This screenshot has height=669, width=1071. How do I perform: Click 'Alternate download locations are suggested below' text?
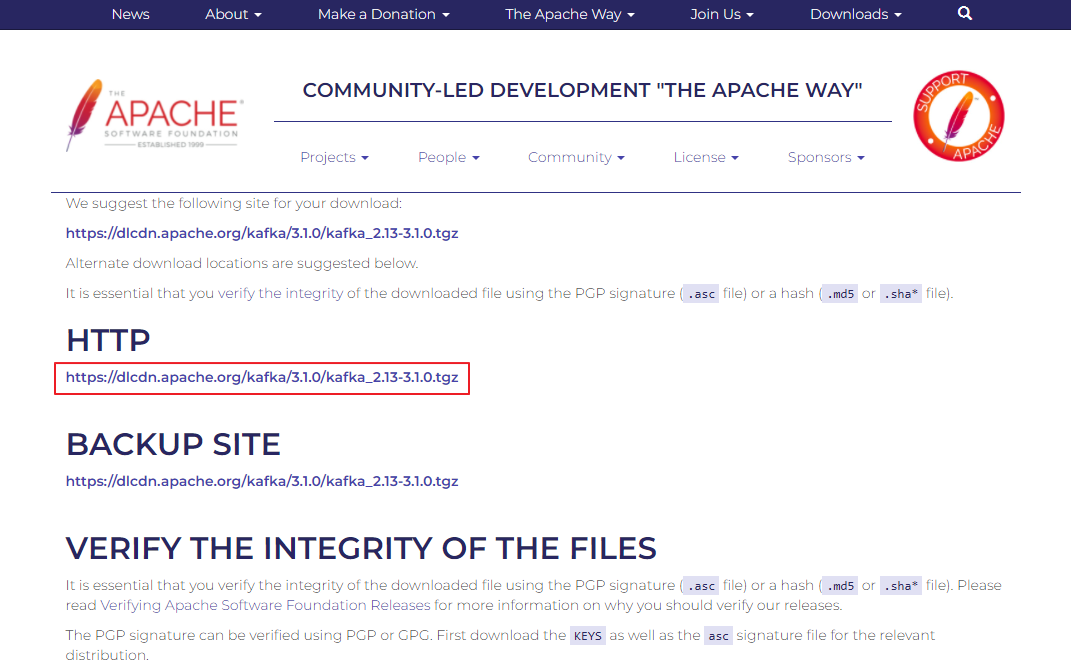click(x=242, y=263)
